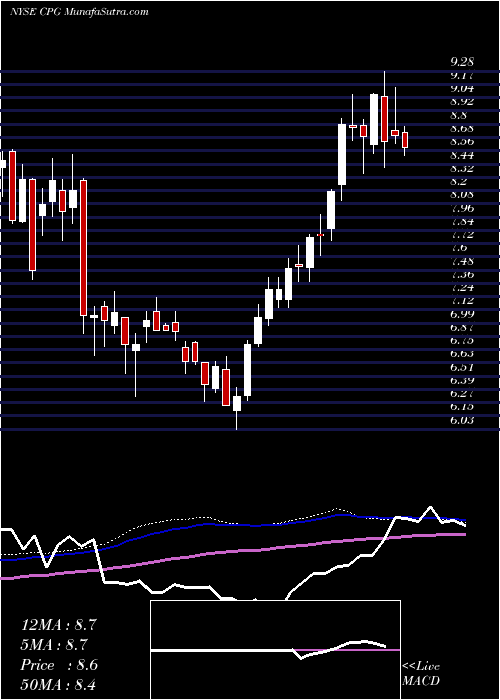
Task: Click the tall white candle nearest the 8.44 axis label
Action: [342, 154]
